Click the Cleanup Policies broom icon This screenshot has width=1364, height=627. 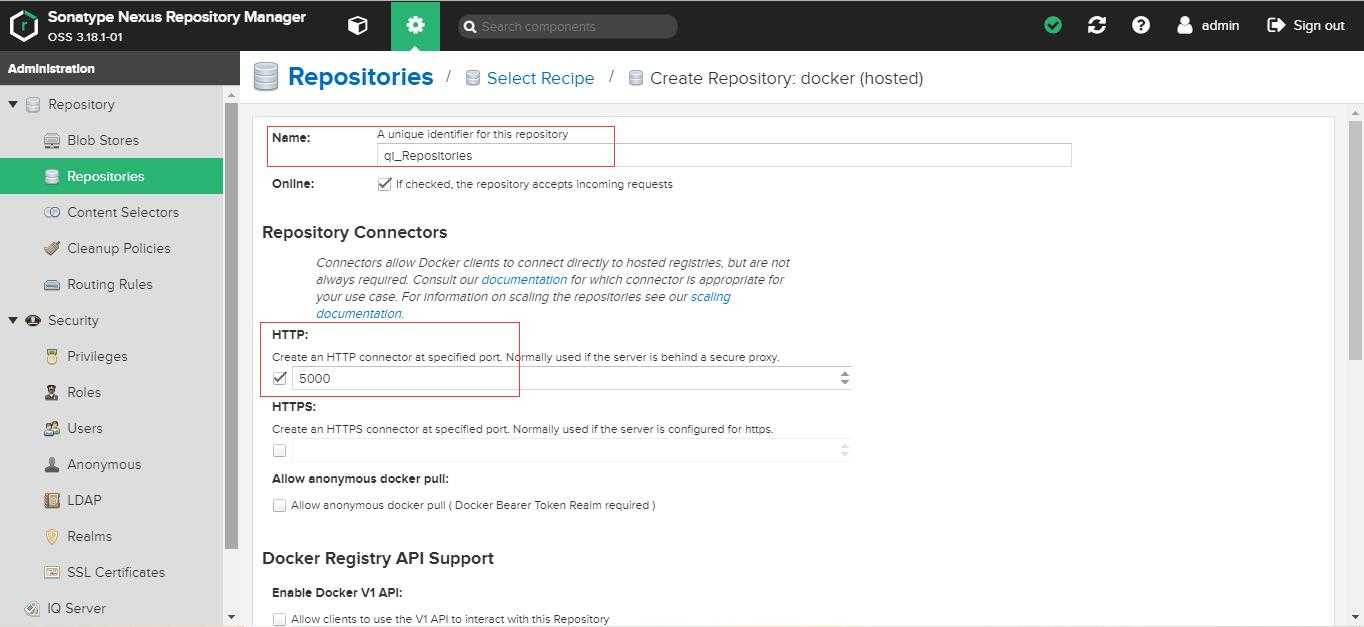(x=52, y=249)
